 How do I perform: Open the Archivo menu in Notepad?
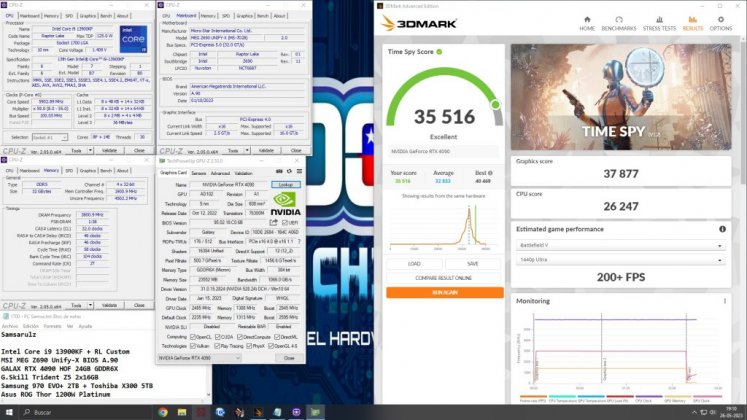10,326
